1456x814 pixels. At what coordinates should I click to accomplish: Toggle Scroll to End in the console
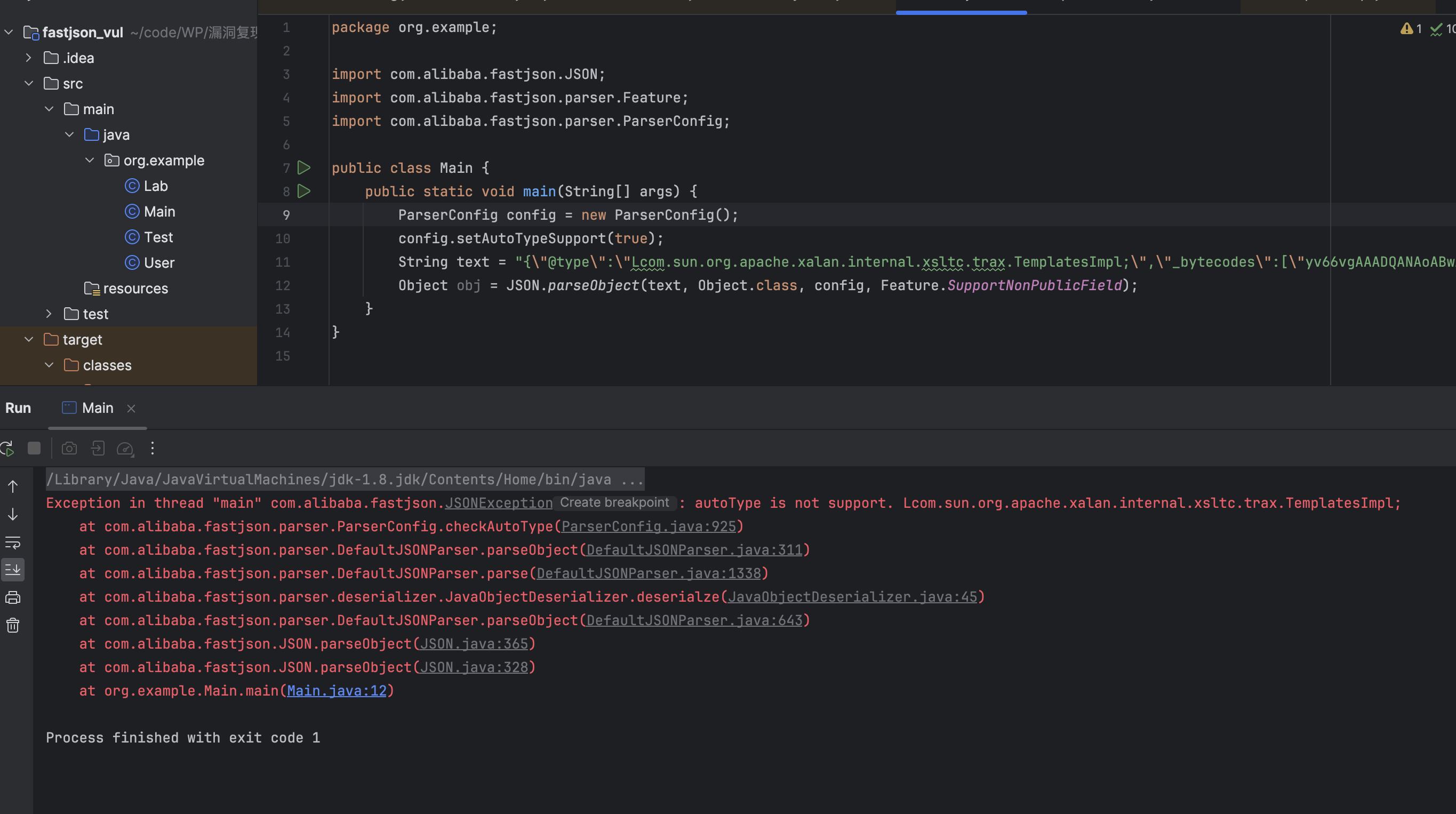coord(12,570)
